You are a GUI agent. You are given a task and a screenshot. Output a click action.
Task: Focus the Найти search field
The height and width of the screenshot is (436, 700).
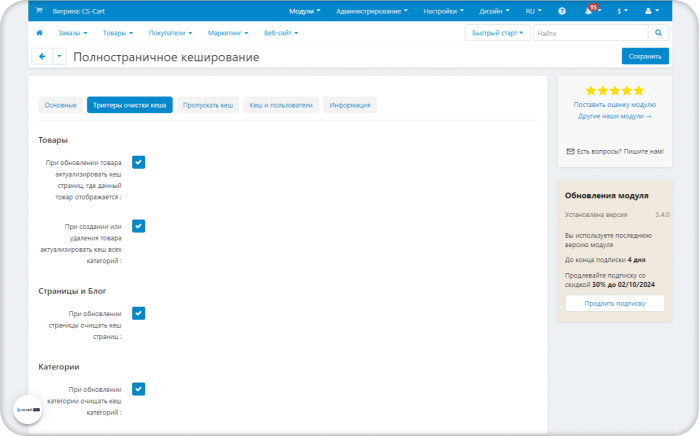pos(591,33)
